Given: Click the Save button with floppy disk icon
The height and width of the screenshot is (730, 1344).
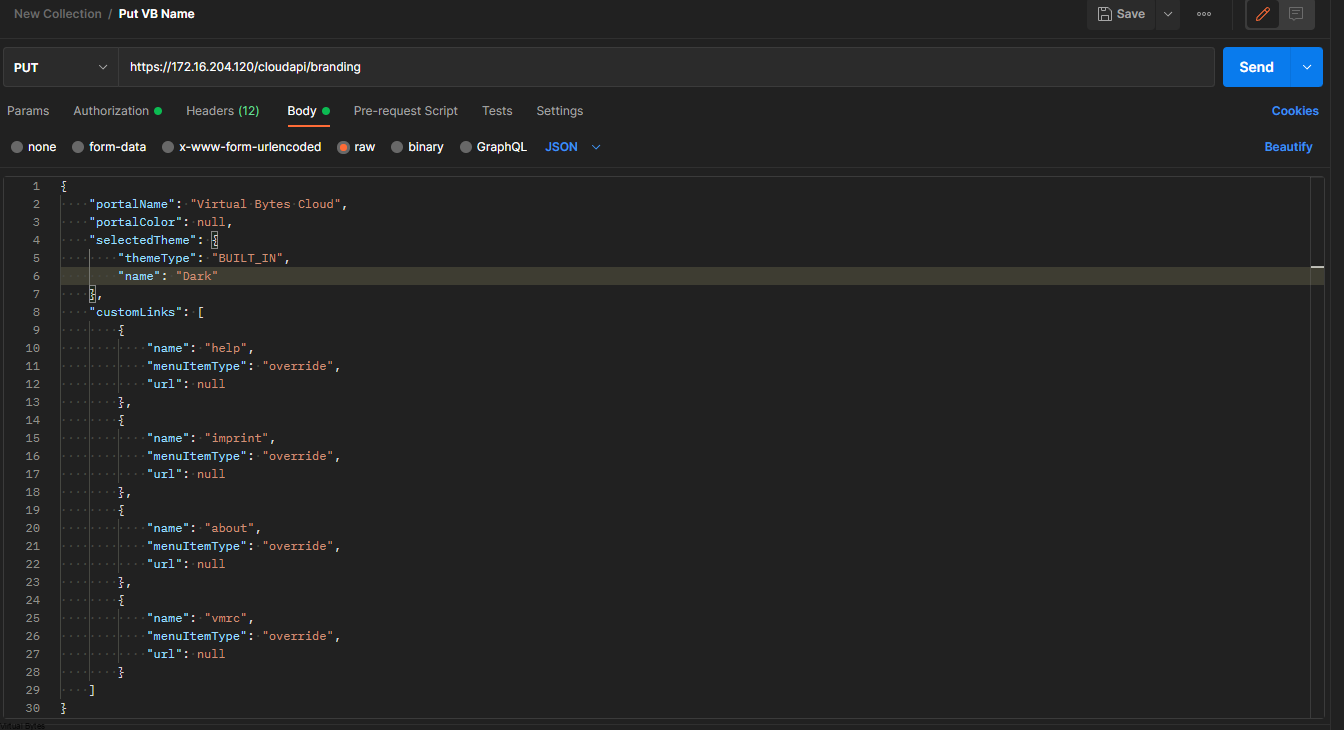Looking at the screenshot, I should [1120, 14].
